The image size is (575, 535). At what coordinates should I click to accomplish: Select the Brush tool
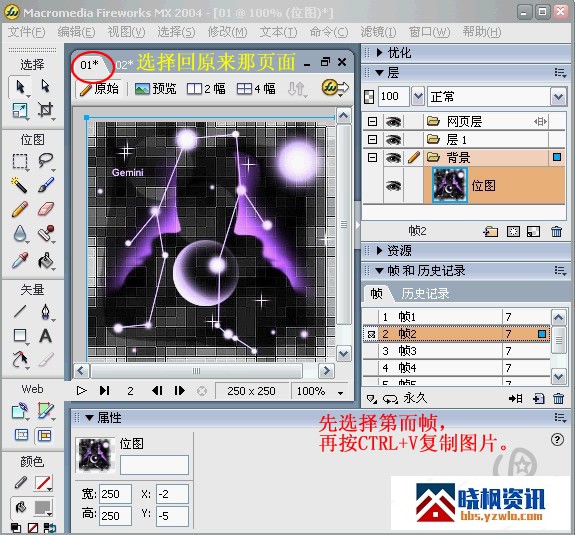[45, 184]
